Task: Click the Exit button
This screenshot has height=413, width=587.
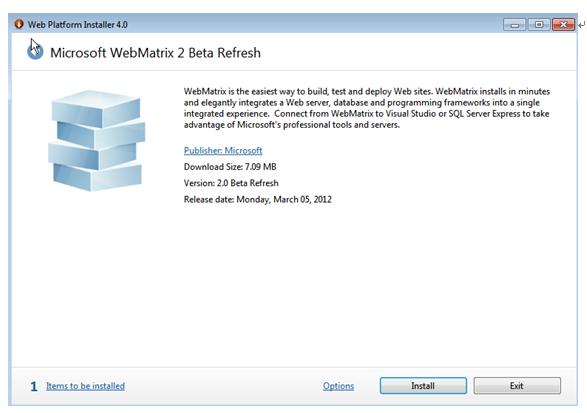Action: pyautogui.click(x=517, y=386)
